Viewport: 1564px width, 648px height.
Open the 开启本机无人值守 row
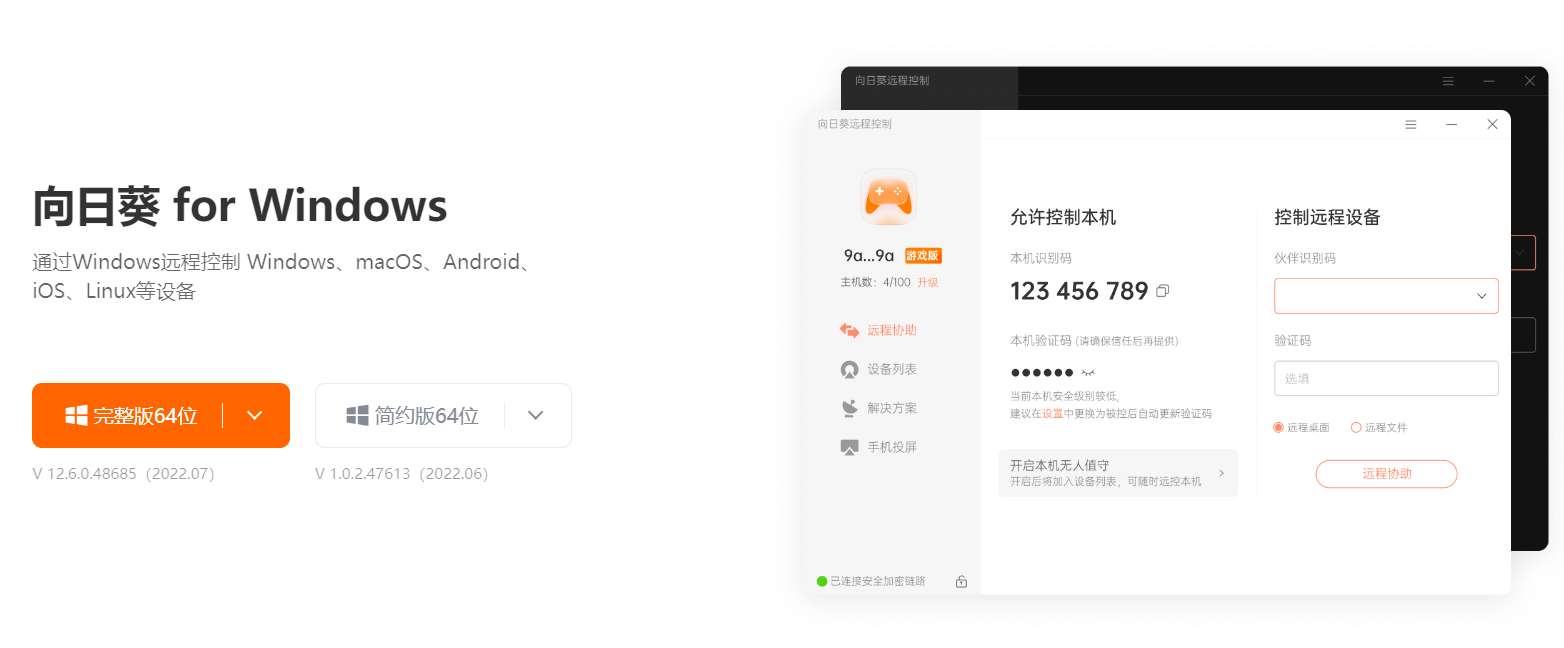click(1118, 473)
